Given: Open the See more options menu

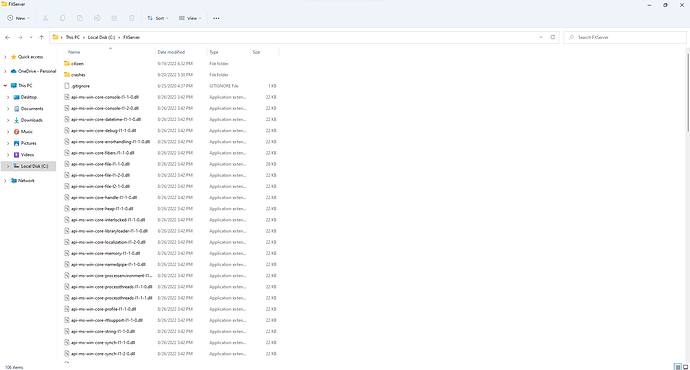Looking at the screenshot, I should click(216, 18).
